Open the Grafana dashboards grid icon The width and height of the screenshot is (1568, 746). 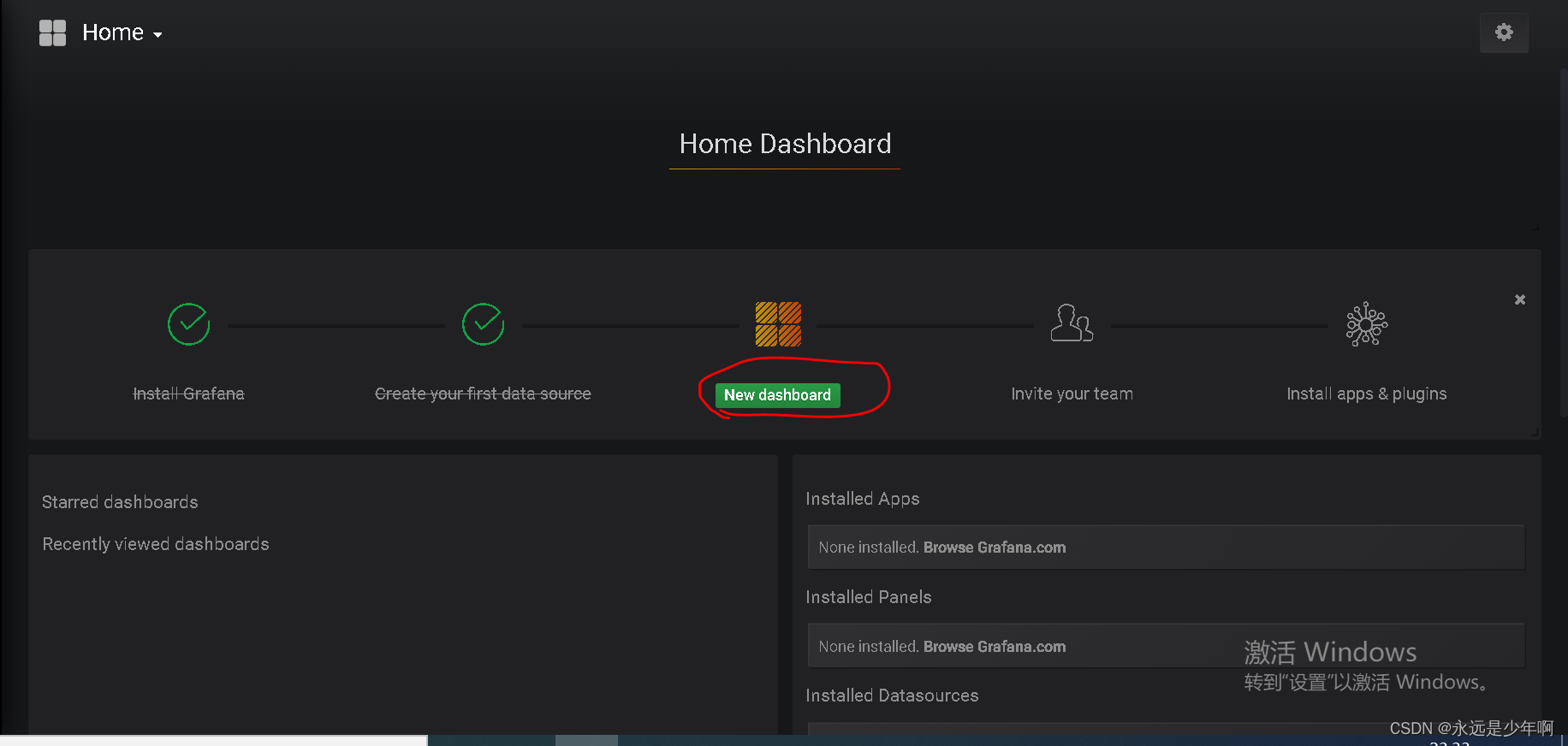(x=52, y=33)
